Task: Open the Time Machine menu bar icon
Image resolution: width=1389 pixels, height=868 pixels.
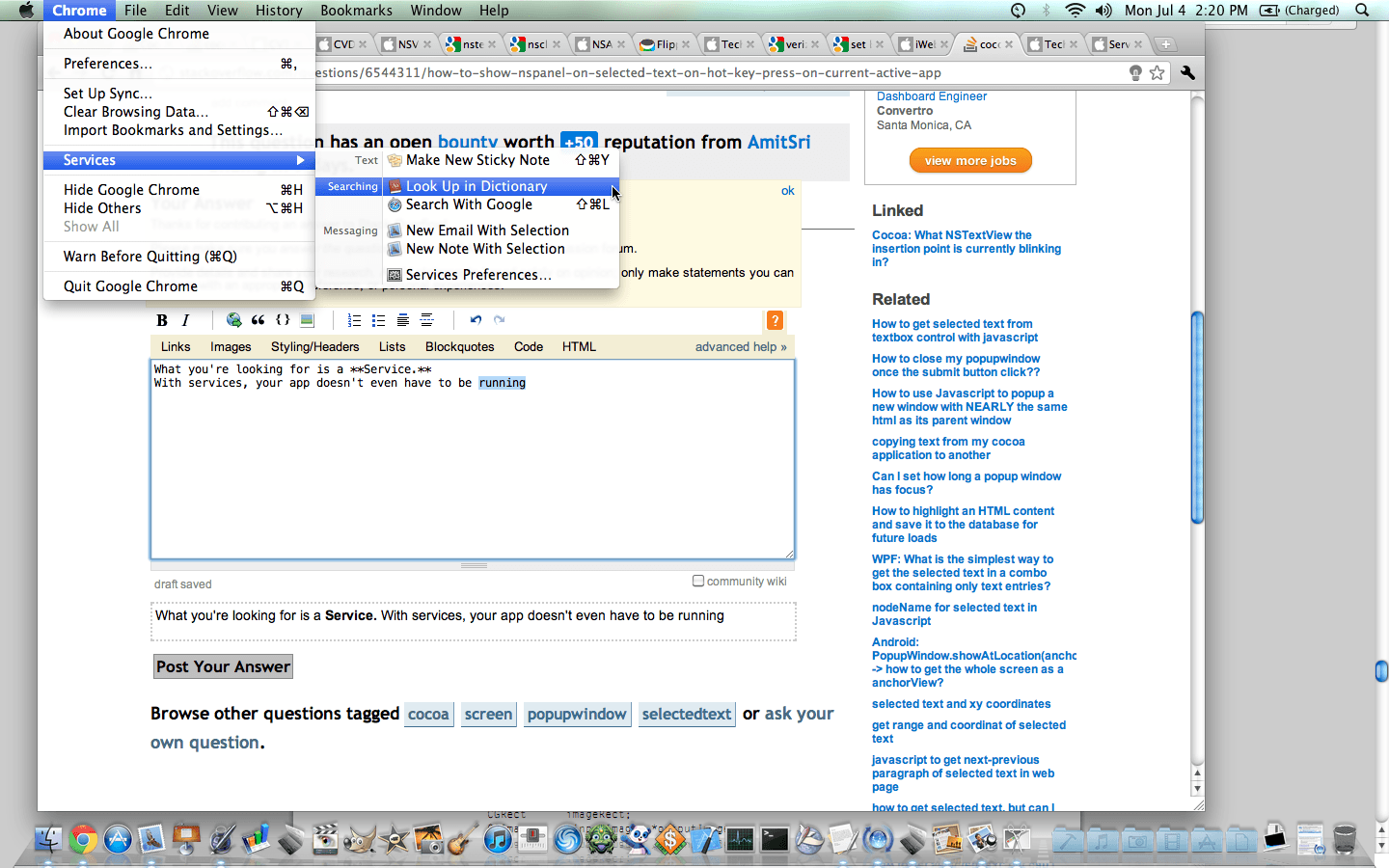Action: (x=1018, y=11)
